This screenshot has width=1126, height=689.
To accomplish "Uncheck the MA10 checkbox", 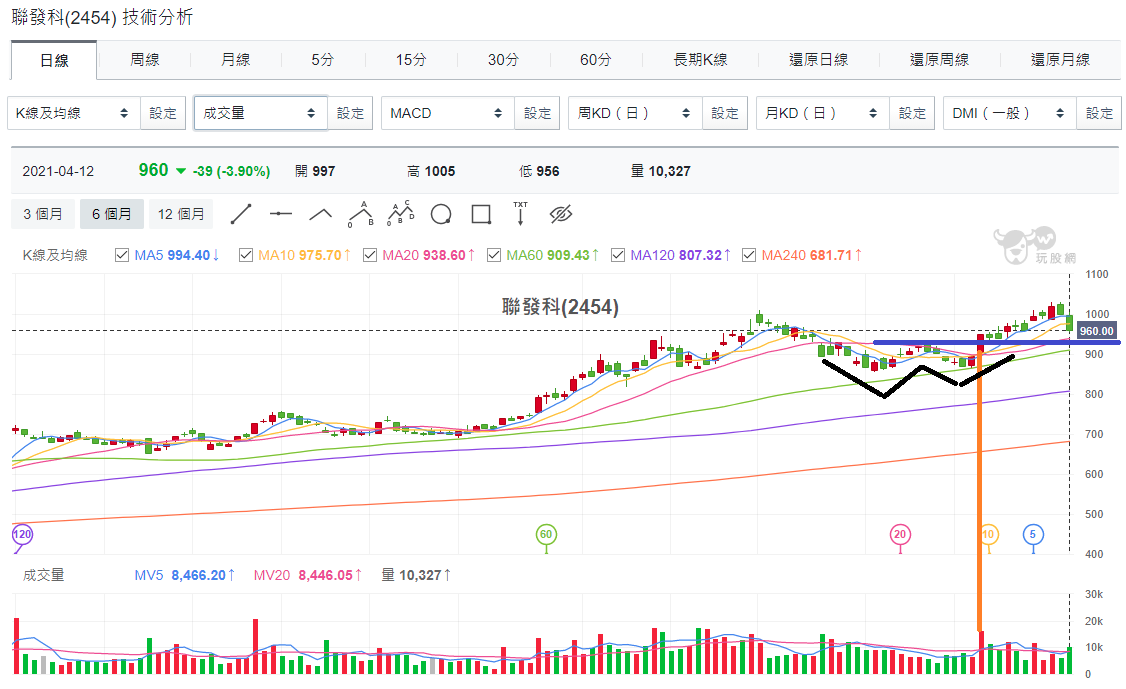I will point(246,255).
